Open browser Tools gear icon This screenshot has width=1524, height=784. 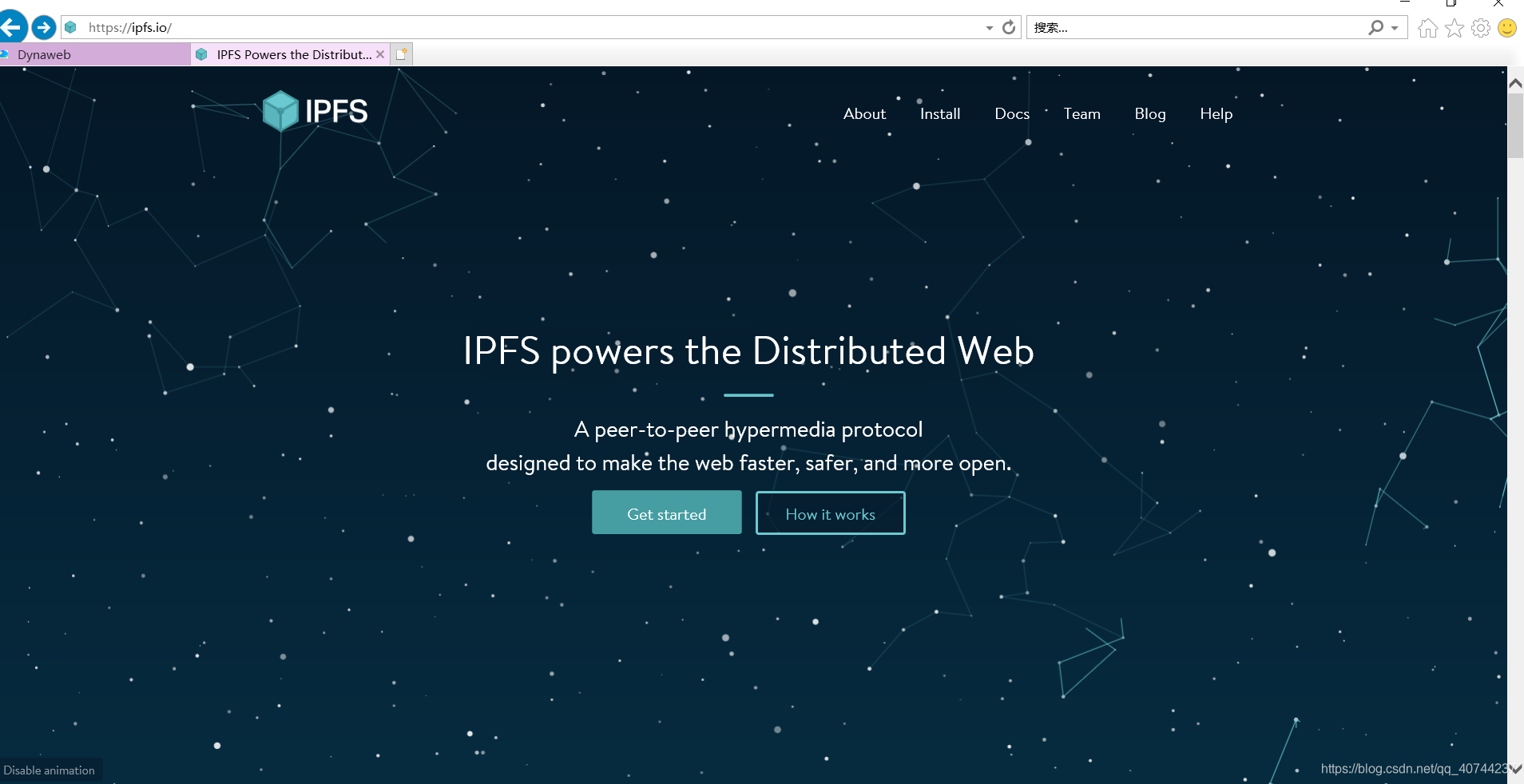[1481, 28]
